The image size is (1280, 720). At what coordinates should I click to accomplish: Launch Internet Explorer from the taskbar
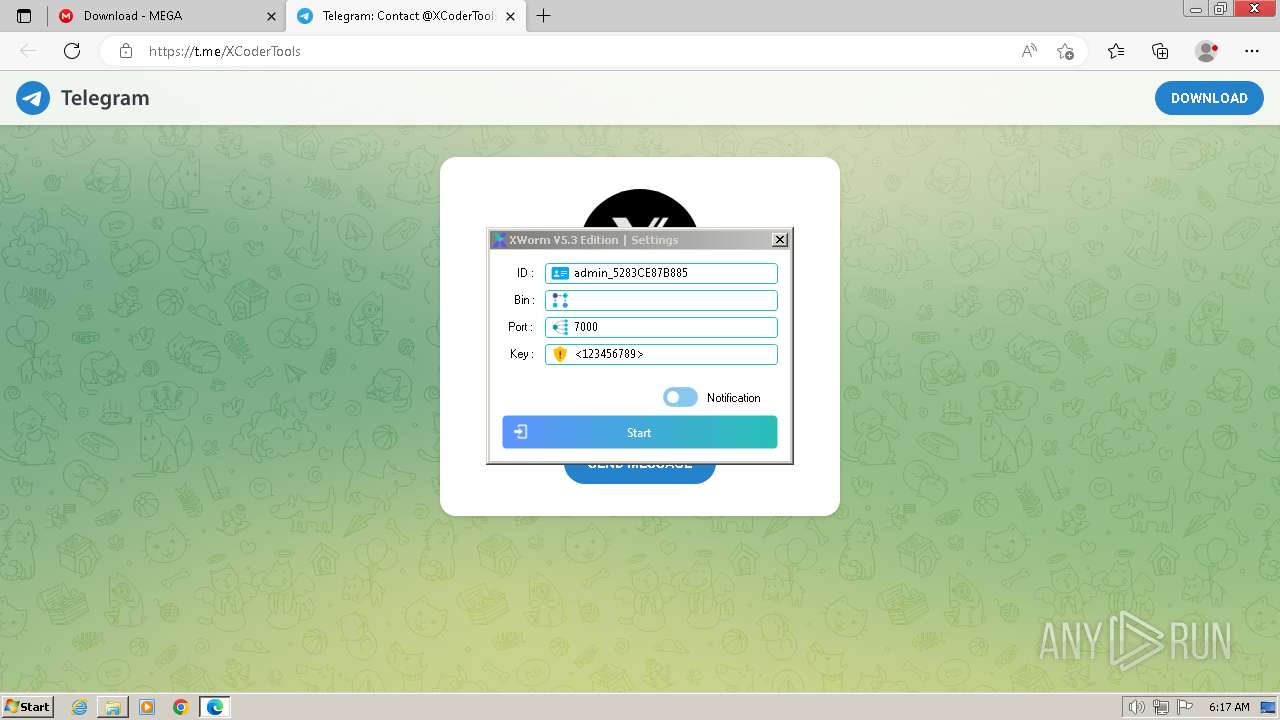[80, 707]
